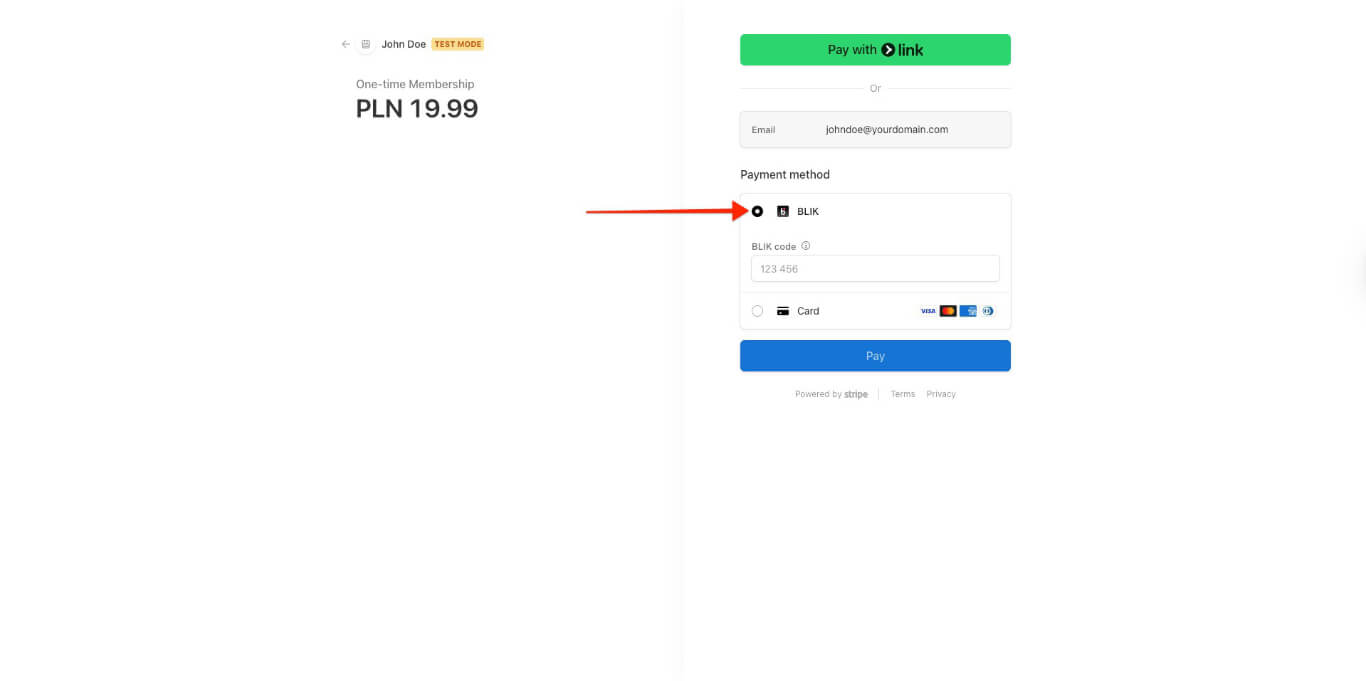The height and width of the screenshot is (681, 1366).
Task: Select the BLIK payment radio button
Action: coord(757,211)
